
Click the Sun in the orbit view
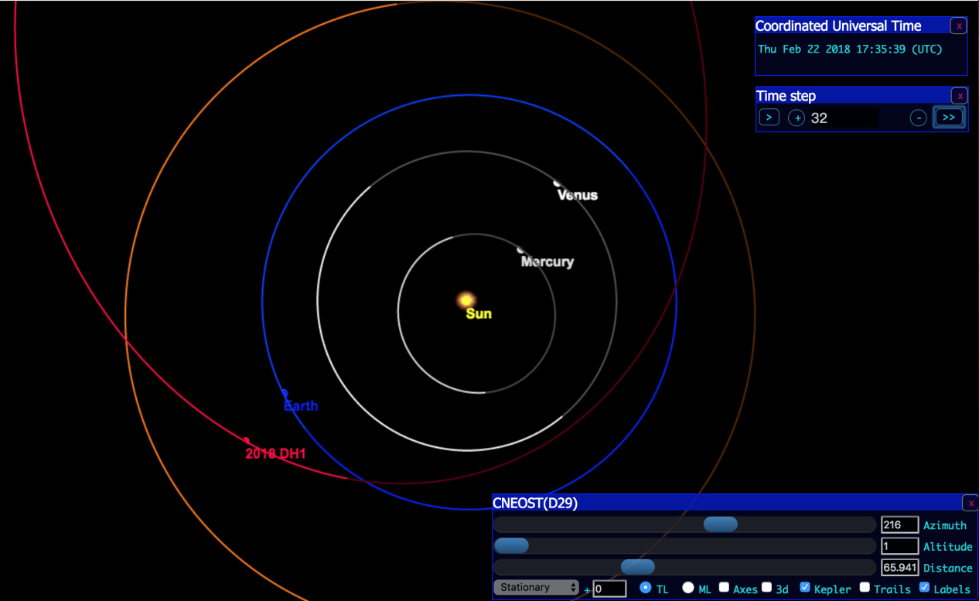click(x=466, y=300)
